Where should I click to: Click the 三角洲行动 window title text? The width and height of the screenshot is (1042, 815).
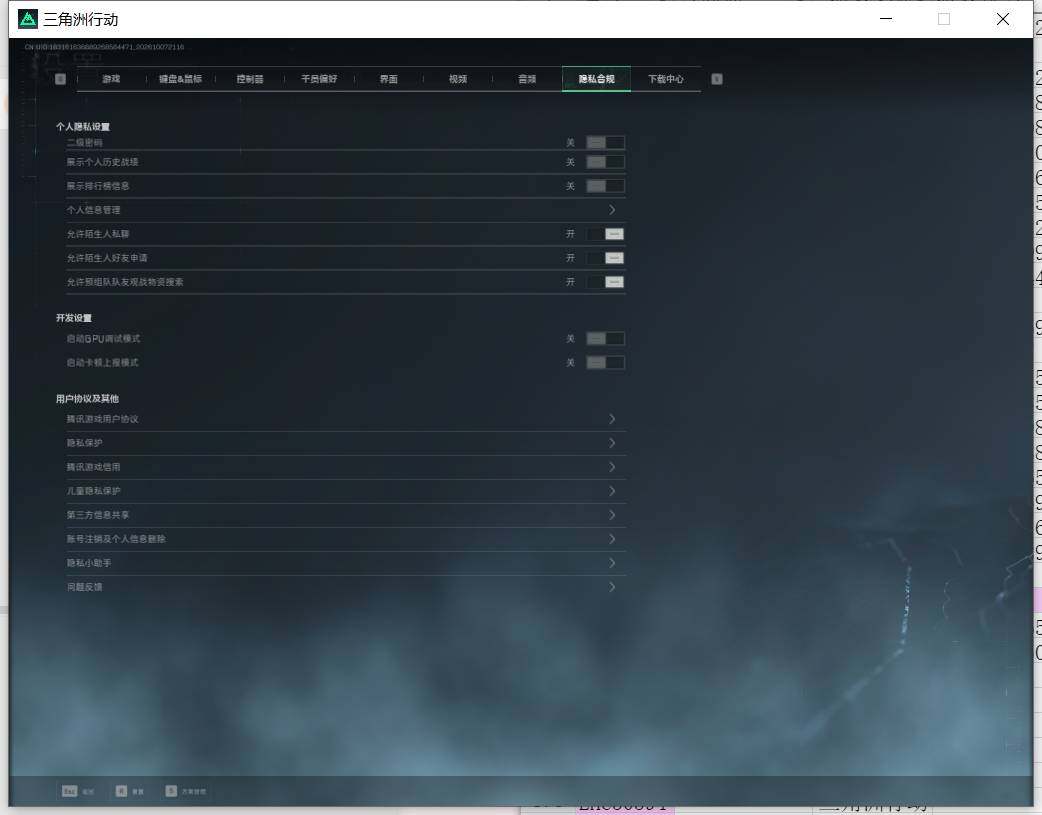pos(81,20)
